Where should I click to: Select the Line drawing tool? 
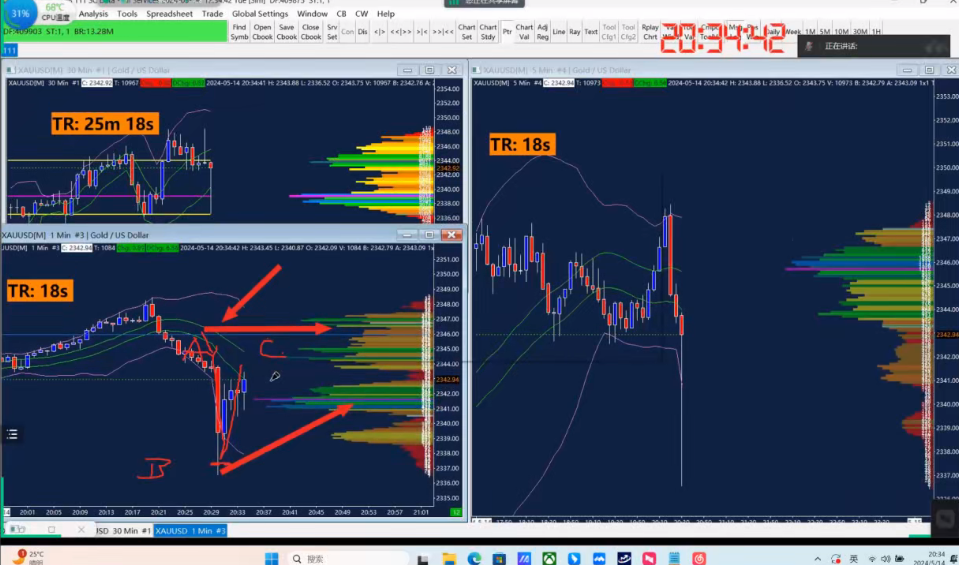[x=559, y=32]
